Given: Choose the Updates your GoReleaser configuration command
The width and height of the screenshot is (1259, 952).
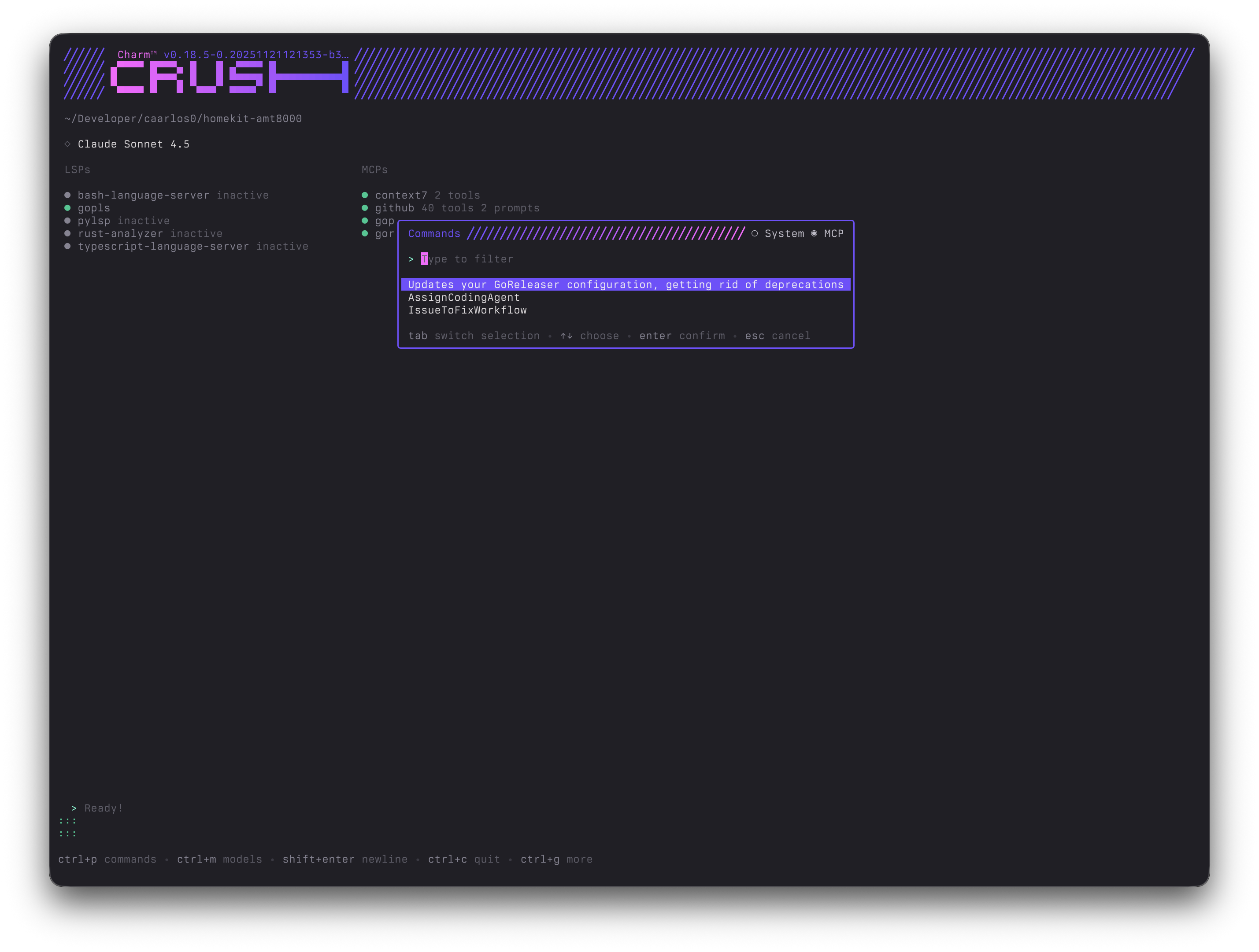Looking at the screenshot, I should 625,284.
